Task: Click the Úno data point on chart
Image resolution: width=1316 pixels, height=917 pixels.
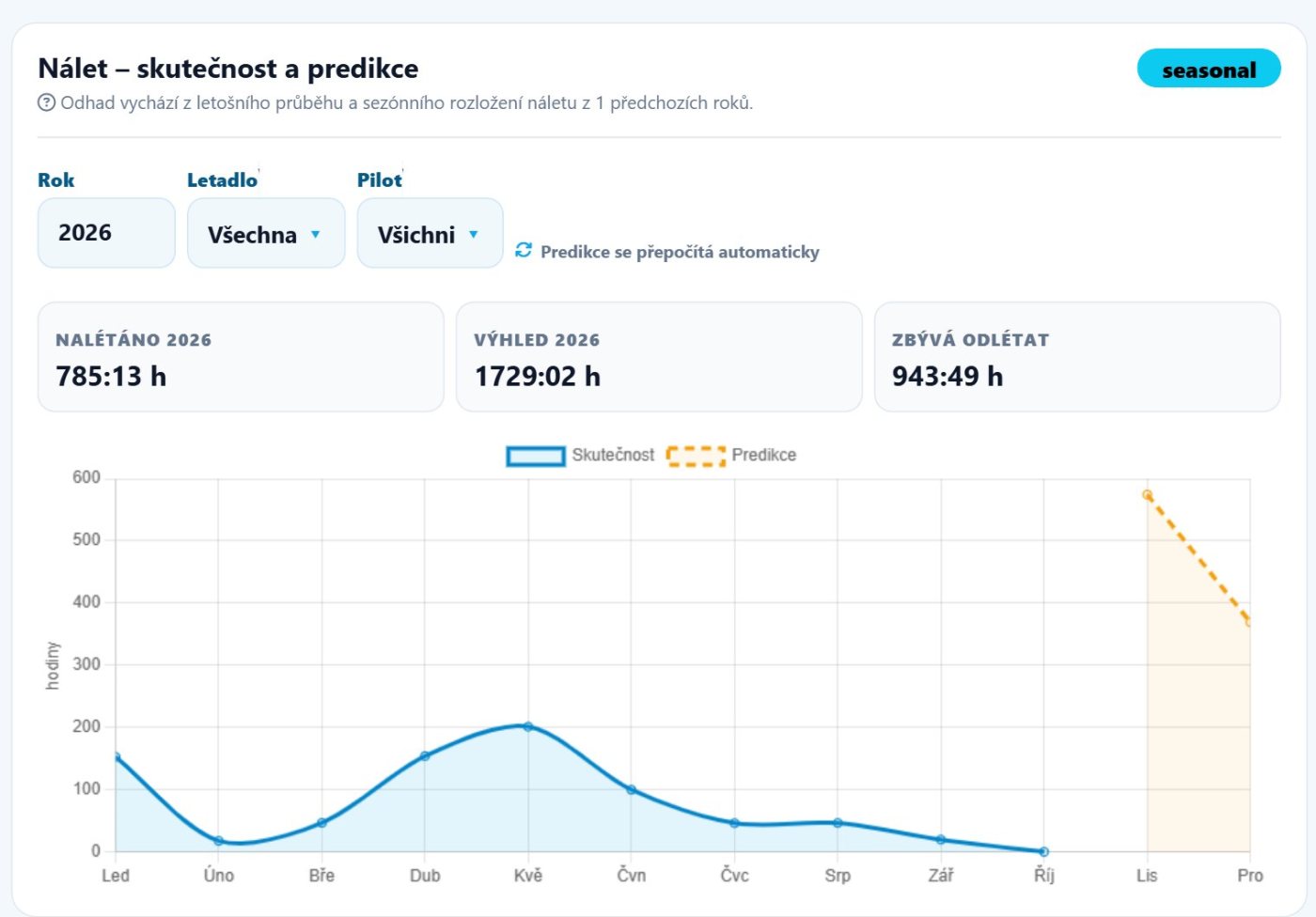Action: coord(219,841)
